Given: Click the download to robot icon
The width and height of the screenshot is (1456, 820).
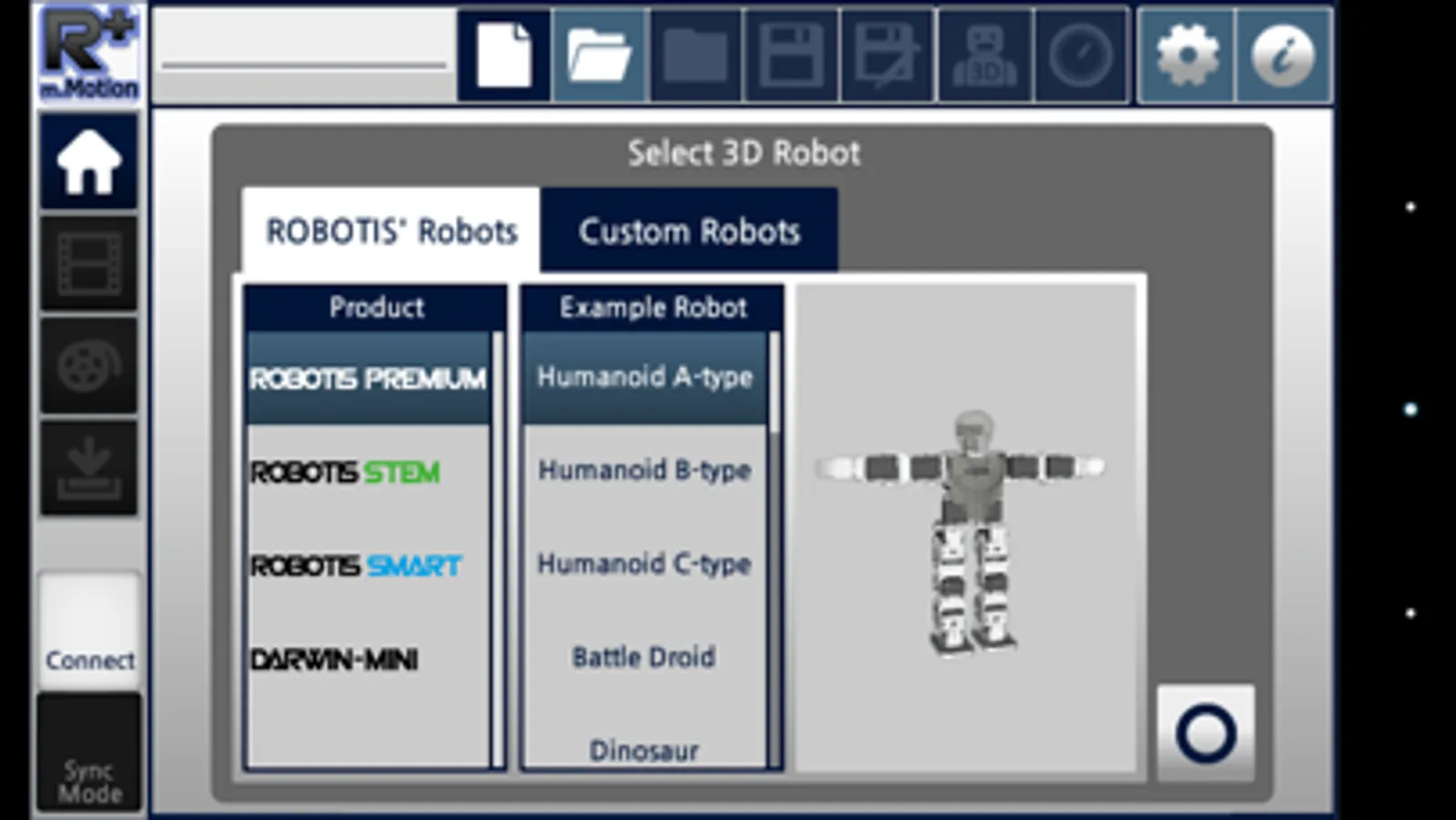Looking at the screenshot, I should point(88,468).
